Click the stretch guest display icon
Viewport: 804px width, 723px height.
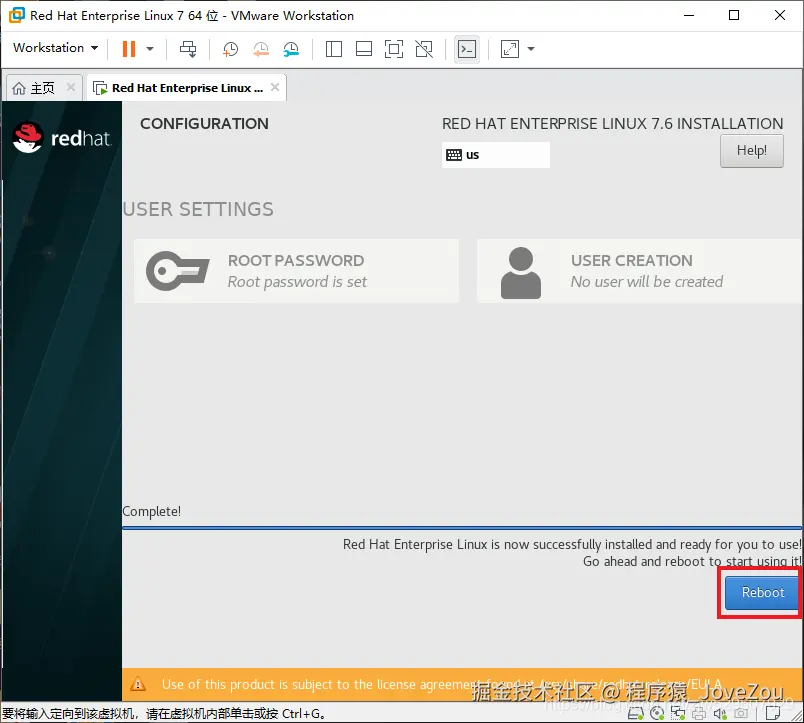pyautogui.click(x=510, y=49)
